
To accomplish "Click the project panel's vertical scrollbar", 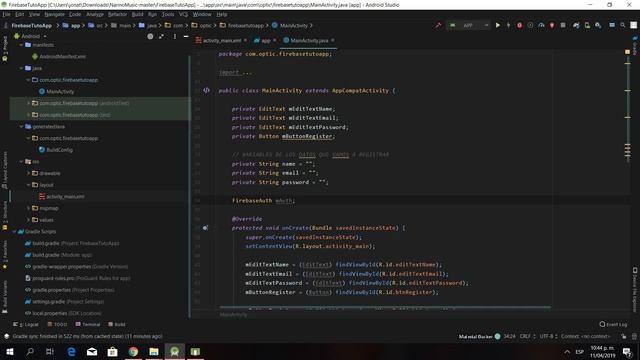I will click(189, 186).
